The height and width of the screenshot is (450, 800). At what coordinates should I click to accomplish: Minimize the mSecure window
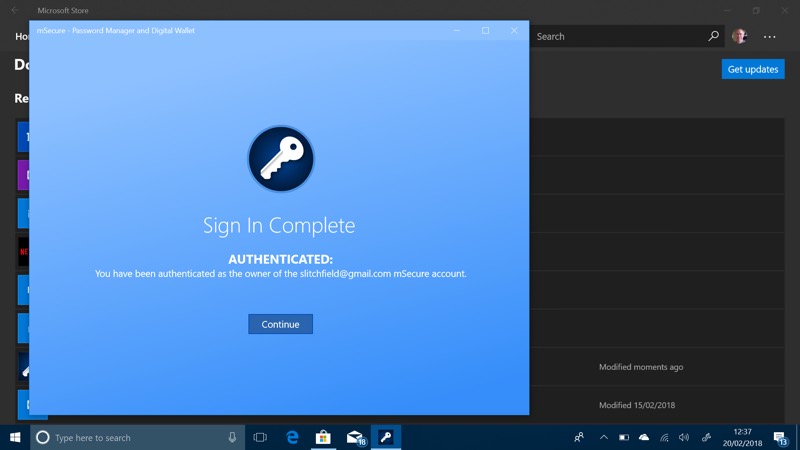point(457,31)
